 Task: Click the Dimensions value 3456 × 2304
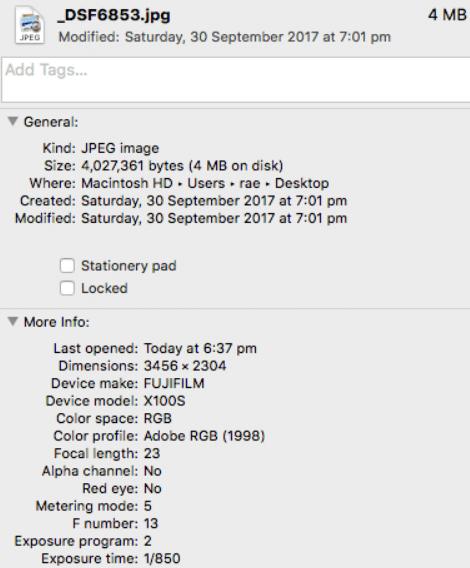click(x=185, y=366)
